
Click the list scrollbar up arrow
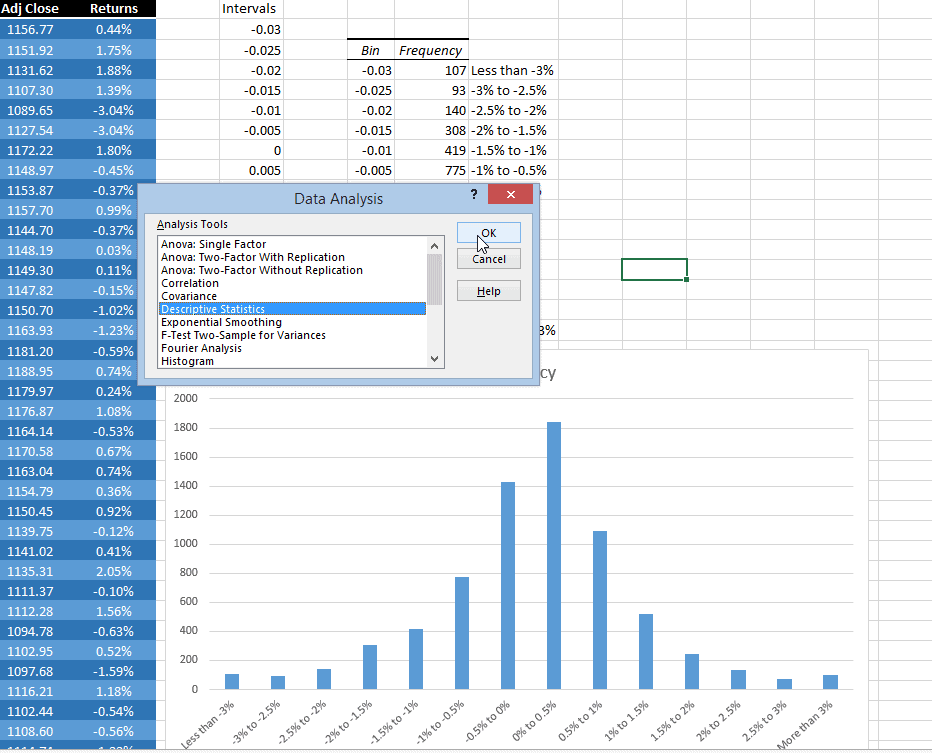click(x=434, y=245)
